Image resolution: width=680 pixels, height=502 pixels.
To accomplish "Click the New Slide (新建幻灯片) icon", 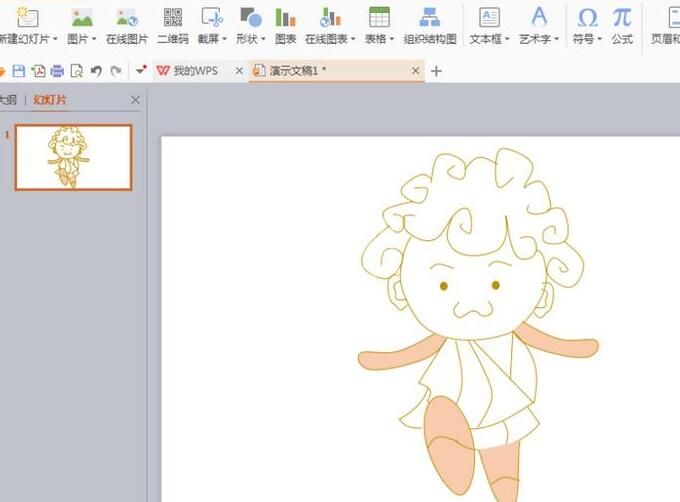I will click(x=28, y=17).
